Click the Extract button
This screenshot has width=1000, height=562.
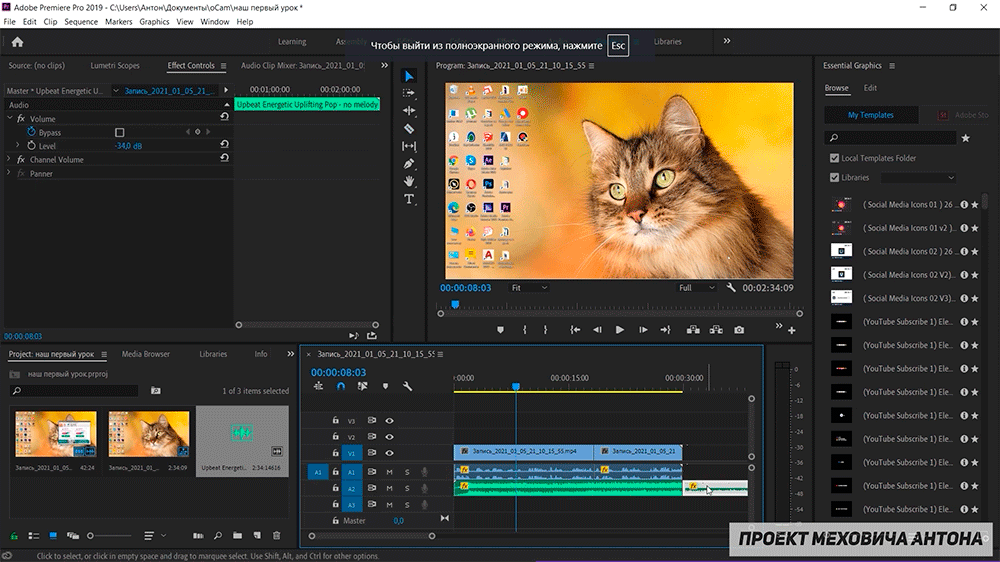pyautogui.click(x=716, y=330)
